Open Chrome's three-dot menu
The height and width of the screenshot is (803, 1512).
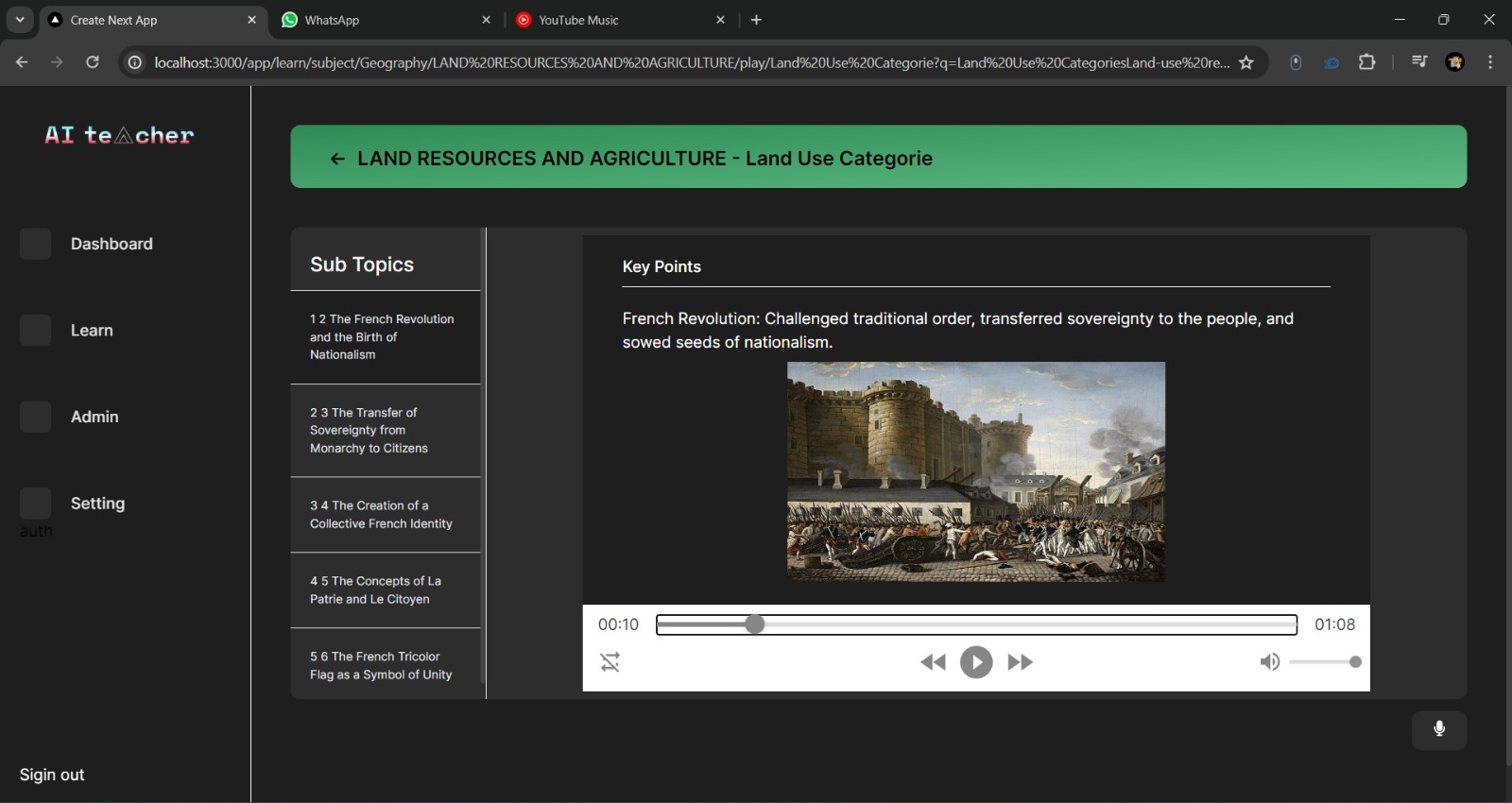1490,62
